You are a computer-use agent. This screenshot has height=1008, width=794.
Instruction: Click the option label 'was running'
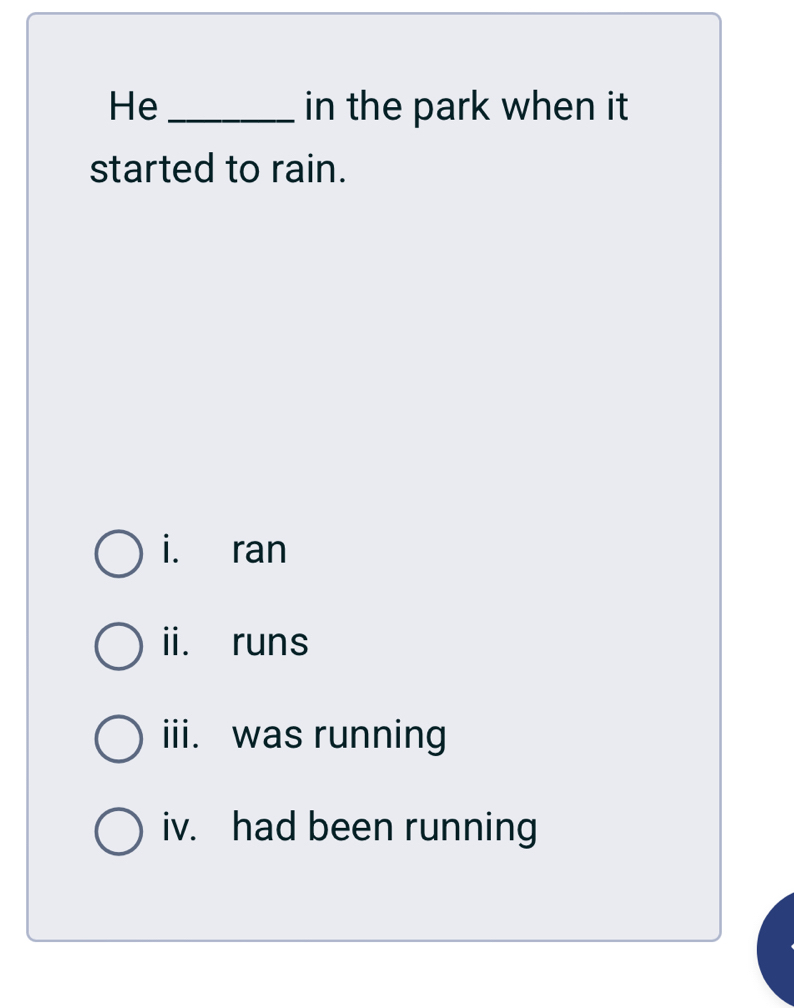[x=337, y=735]
